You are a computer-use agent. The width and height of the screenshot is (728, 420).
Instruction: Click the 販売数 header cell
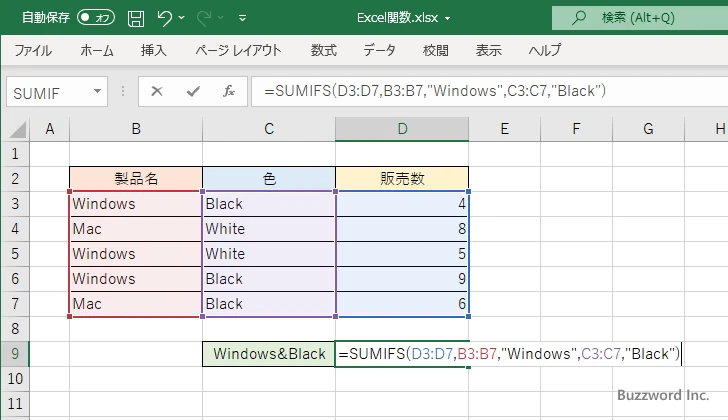[x=402, y=179]
